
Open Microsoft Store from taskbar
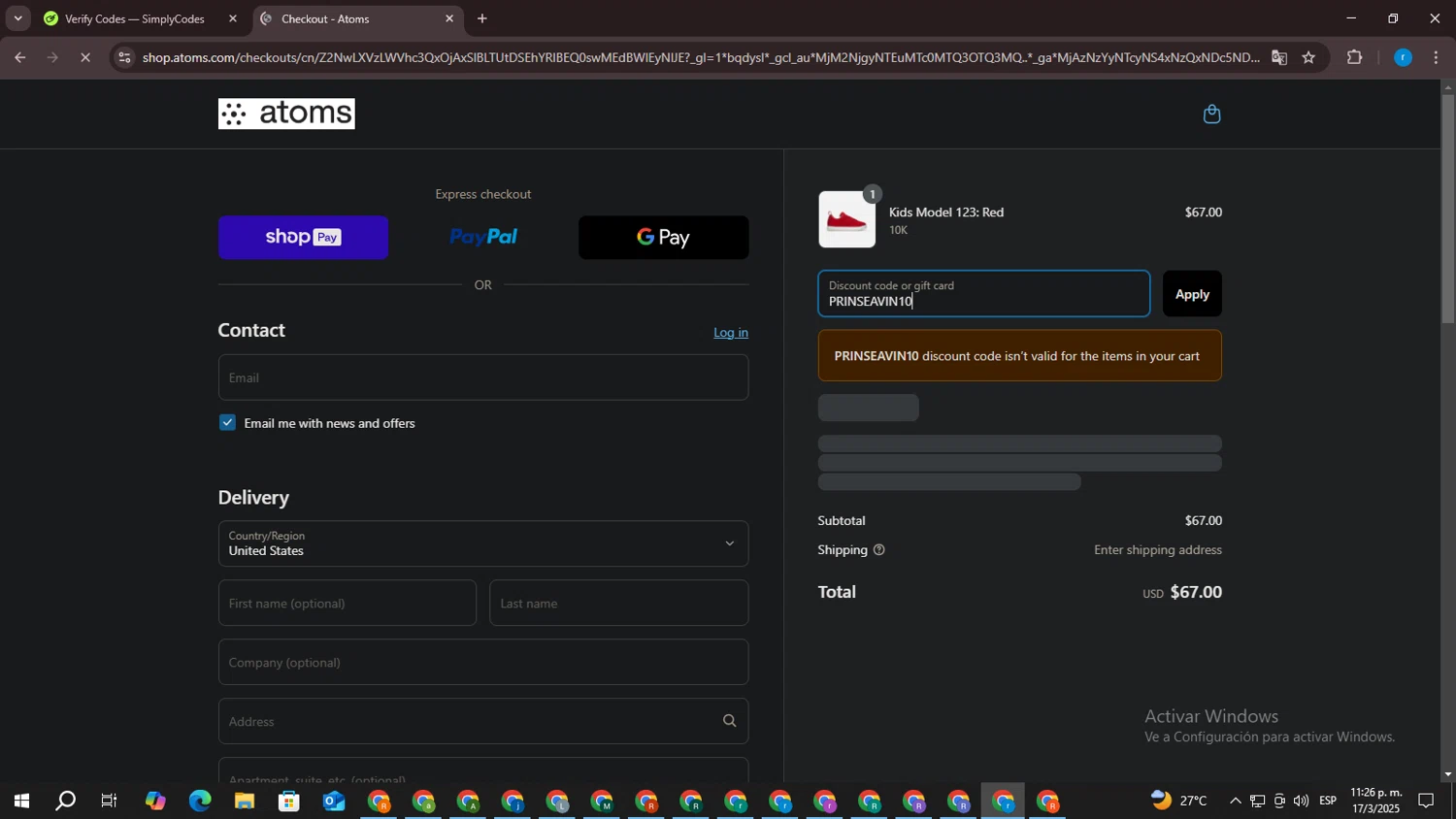pos(289,802)
